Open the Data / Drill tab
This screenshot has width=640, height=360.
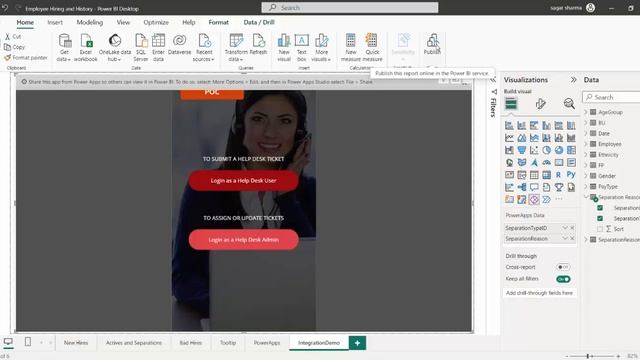coord(259,22)
